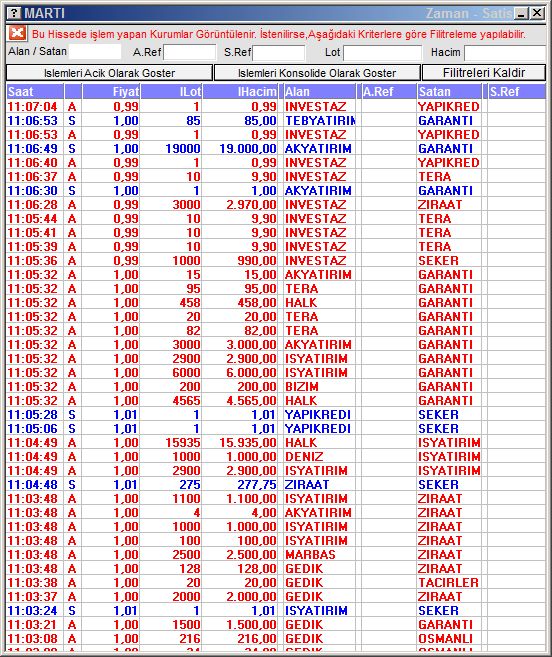Select the 11:05:28 time cell
552x657 pixels.
(x=32, y=414)
